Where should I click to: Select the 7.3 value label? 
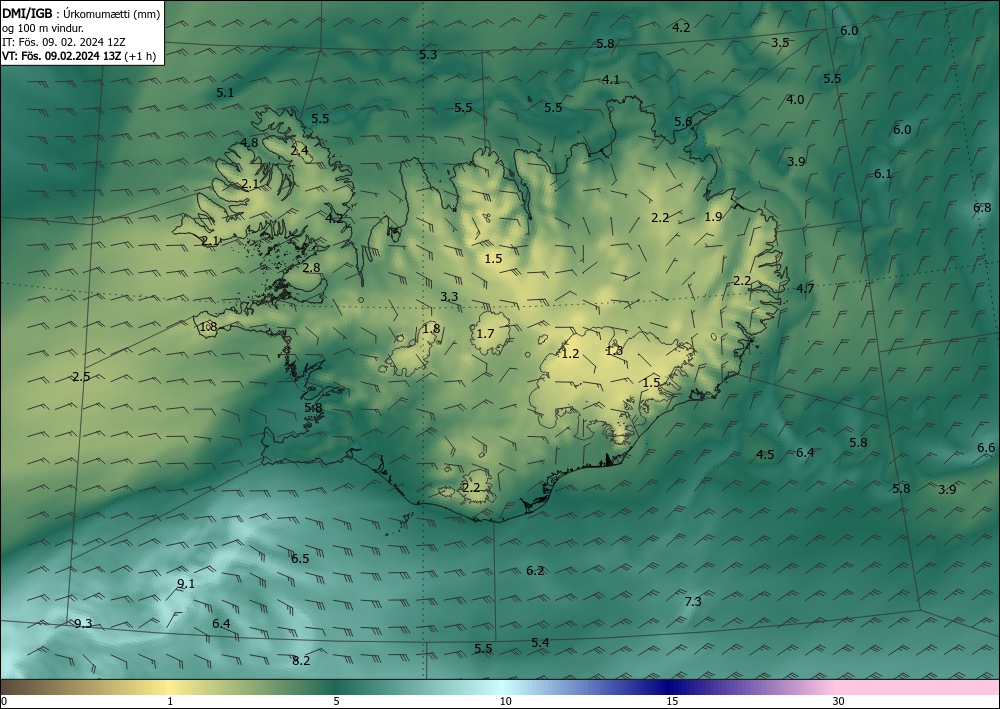(x=693, y=601)
